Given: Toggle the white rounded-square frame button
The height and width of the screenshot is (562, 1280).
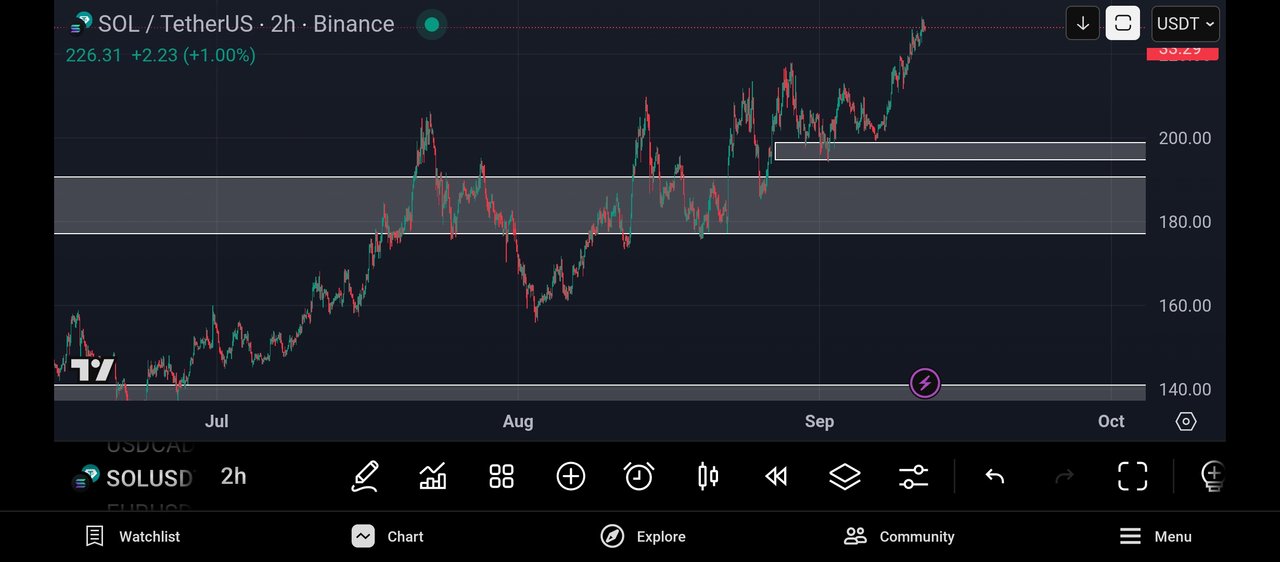Looking at the screenshot, I should coord(1123,23).
